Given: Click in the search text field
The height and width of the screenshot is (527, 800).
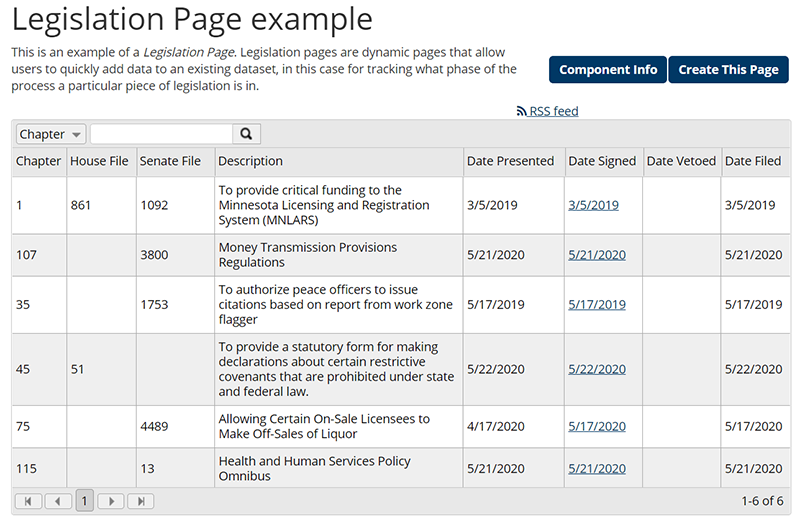Looking at the screenshot, I should pyautogui.click(x=161, y=134).
